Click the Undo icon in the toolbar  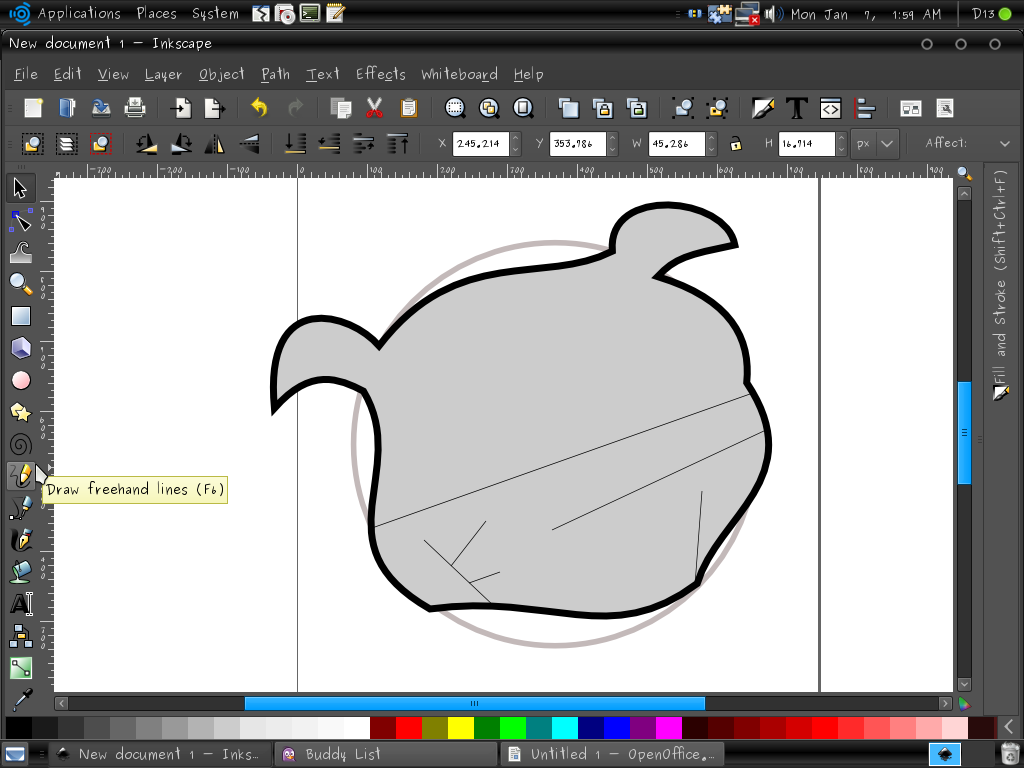pyautogui.click(x=258, y=107)
